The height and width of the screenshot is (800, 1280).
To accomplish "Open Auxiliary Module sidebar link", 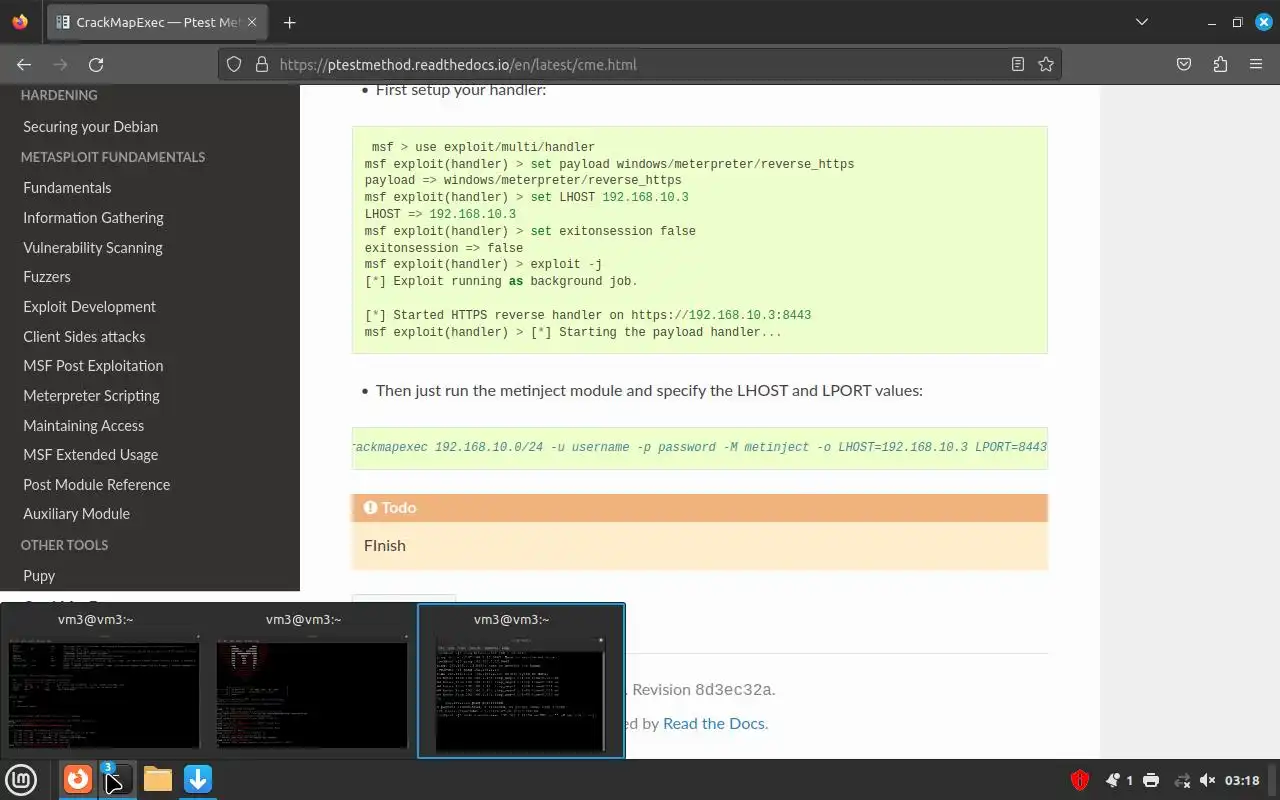I will point(76,514).
